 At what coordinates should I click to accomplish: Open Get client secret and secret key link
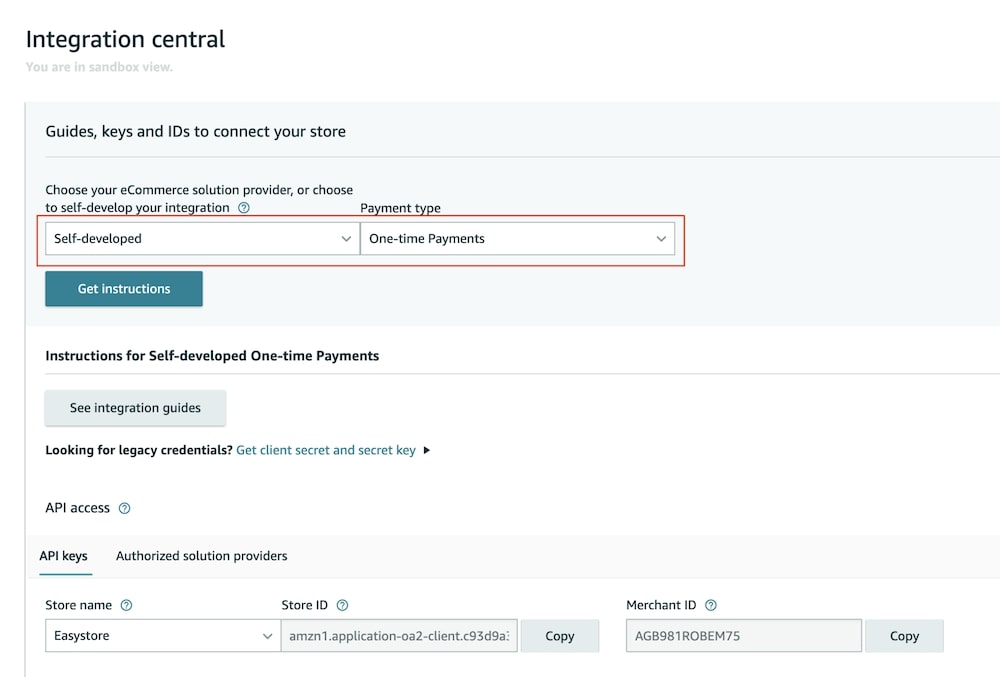click(326, 450)
